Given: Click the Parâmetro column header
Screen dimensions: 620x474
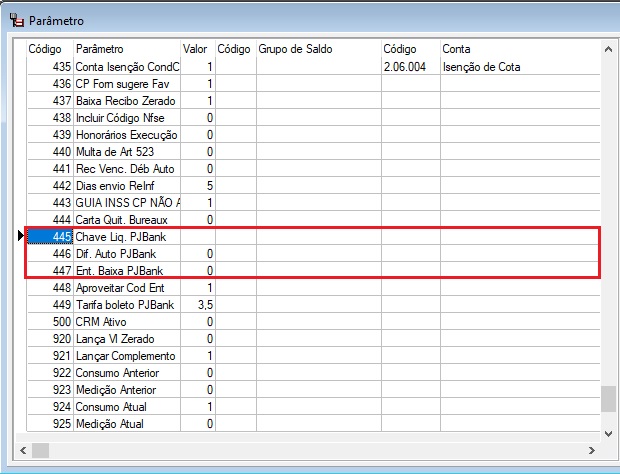Looking at the screenshot, I should point(127,49).
